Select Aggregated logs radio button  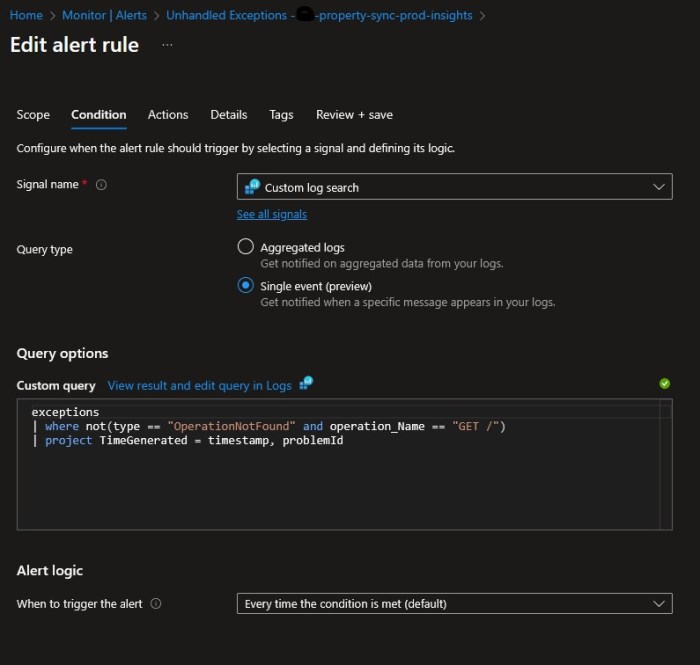[x=246, y=246]
